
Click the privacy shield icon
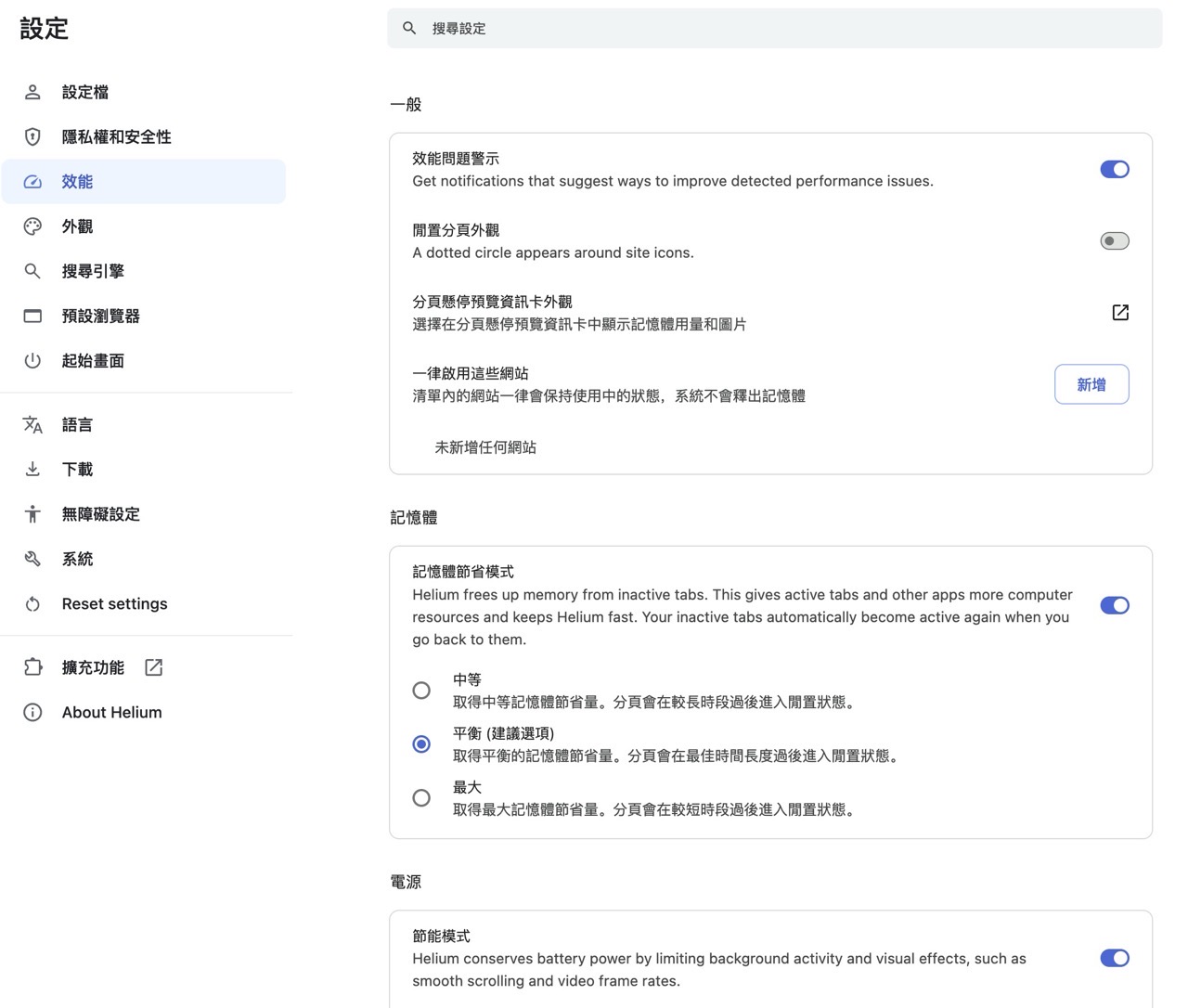click(32, 136)
